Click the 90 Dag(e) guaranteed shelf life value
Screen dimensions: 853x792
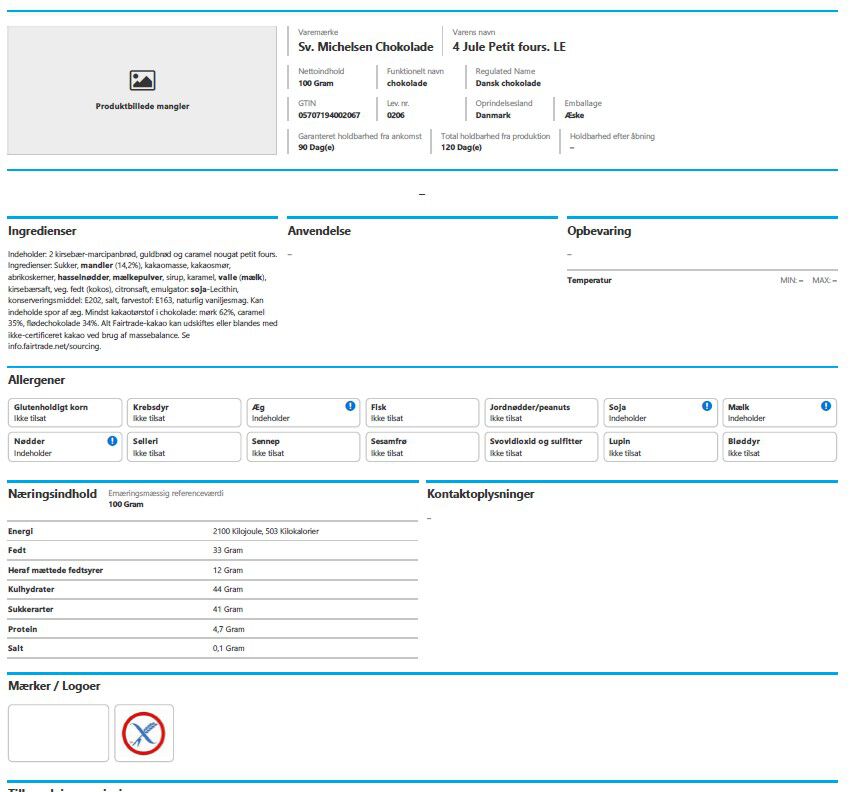(316, 147)
